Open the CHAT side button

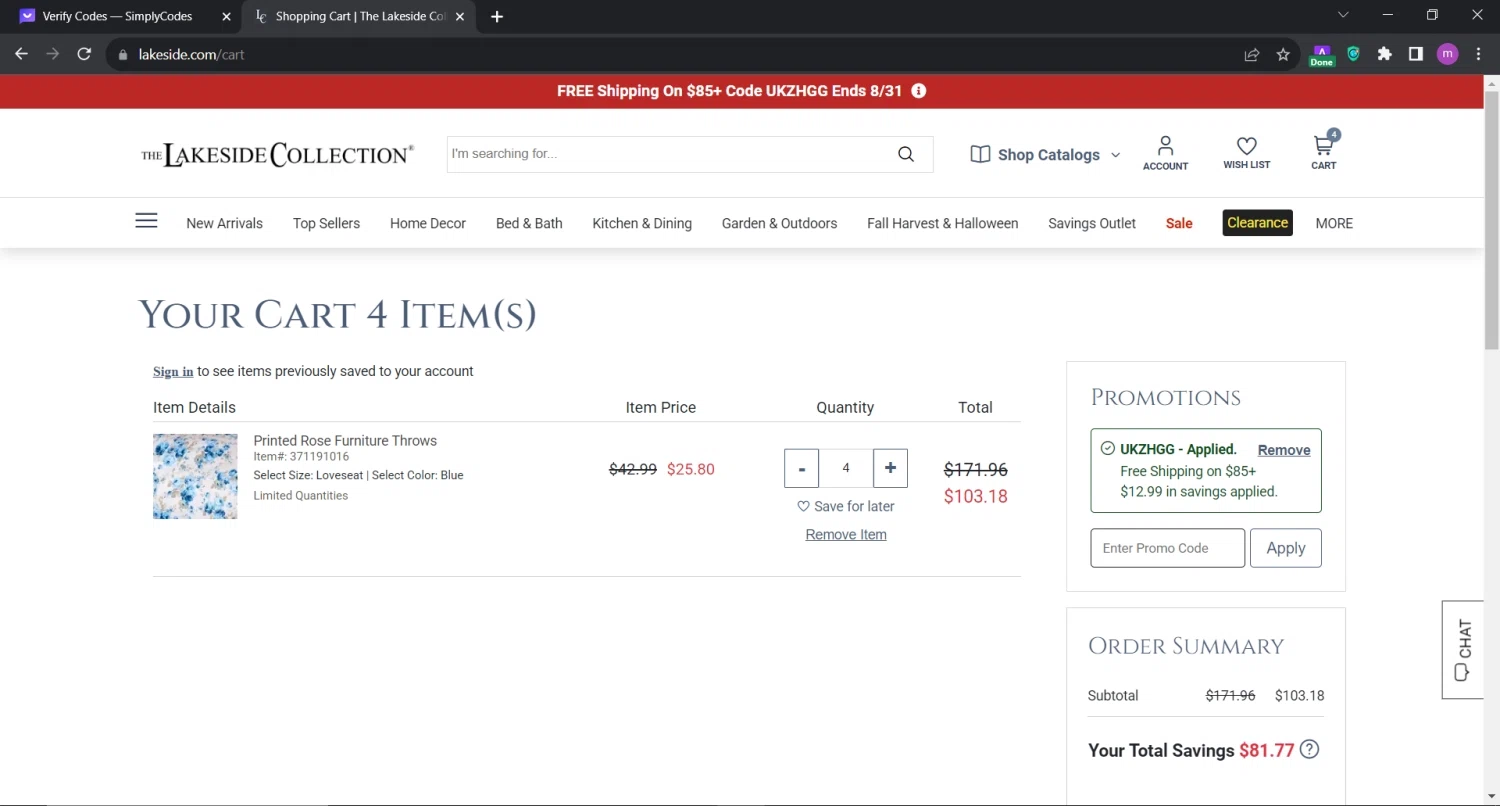pyautogui.click(x=1462, y=649)
